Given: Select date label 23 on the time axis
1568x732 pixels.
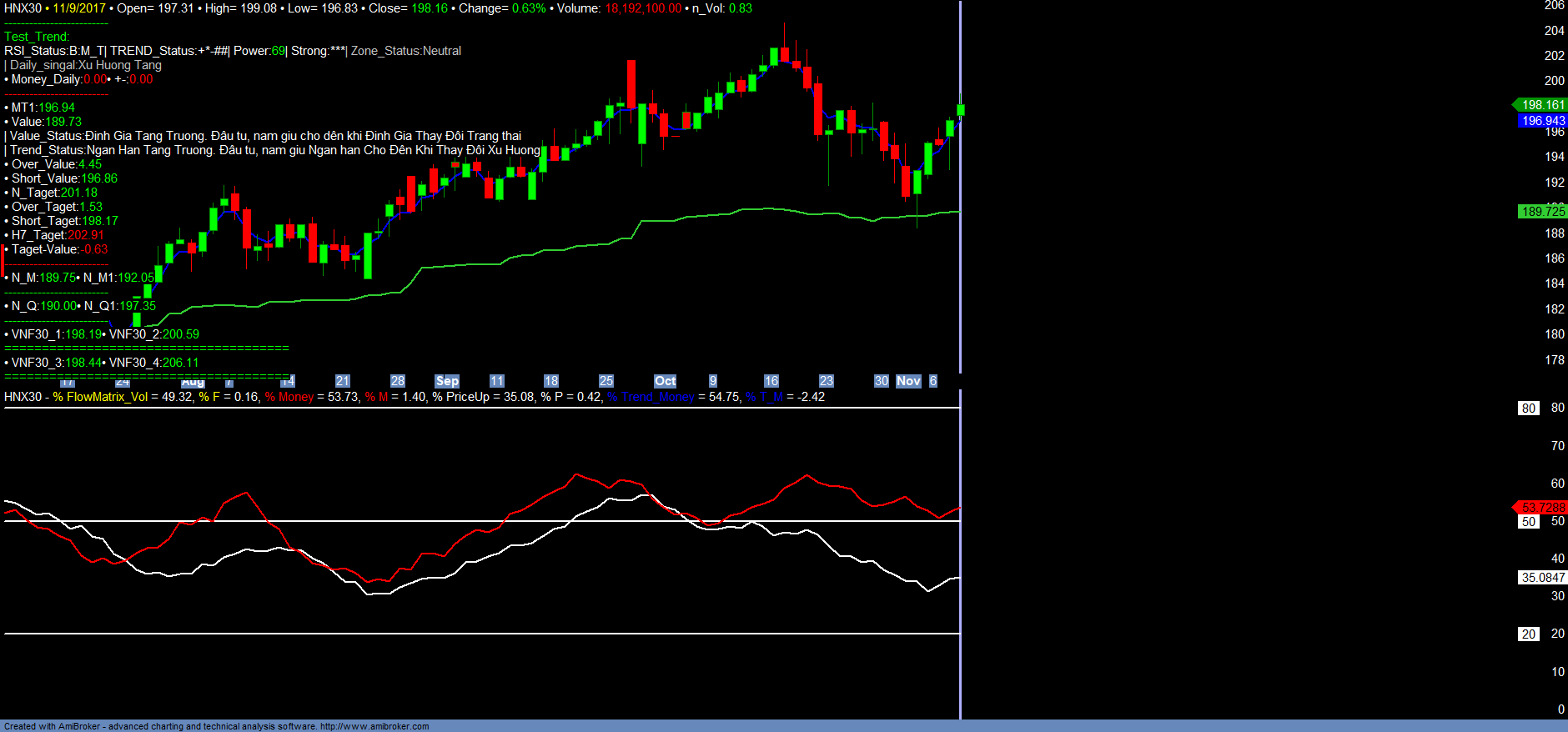Looking at the screenshot, I should coord(826,381).
